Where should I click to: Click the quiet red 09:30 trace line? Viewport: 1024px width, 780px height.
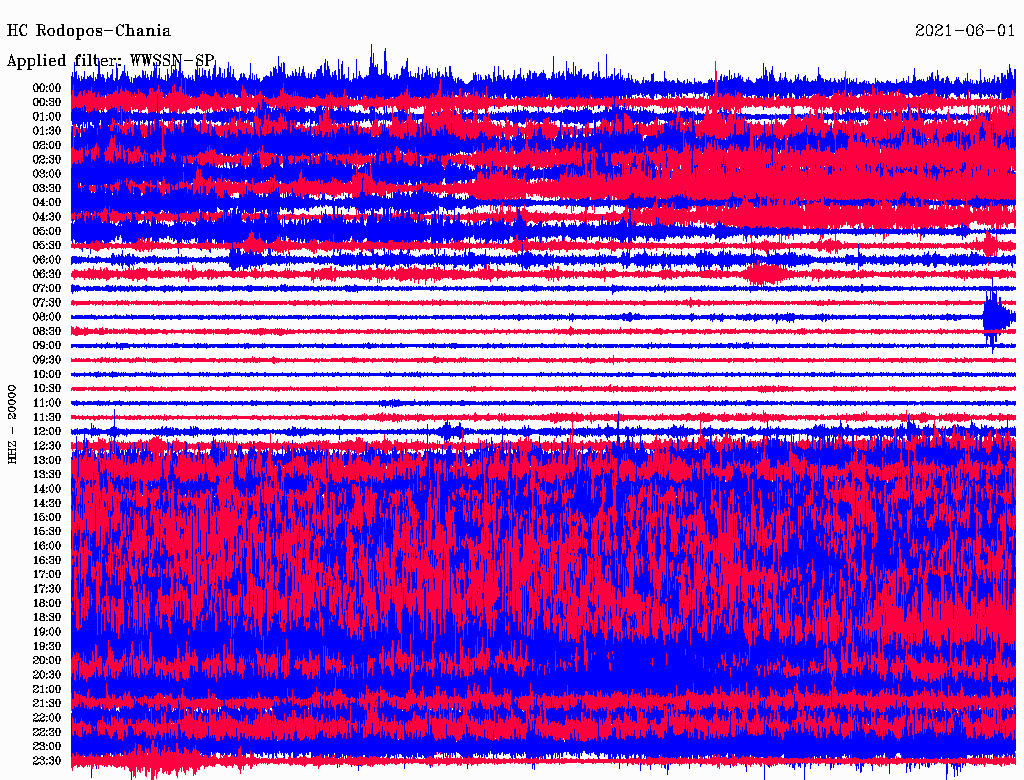540,360
